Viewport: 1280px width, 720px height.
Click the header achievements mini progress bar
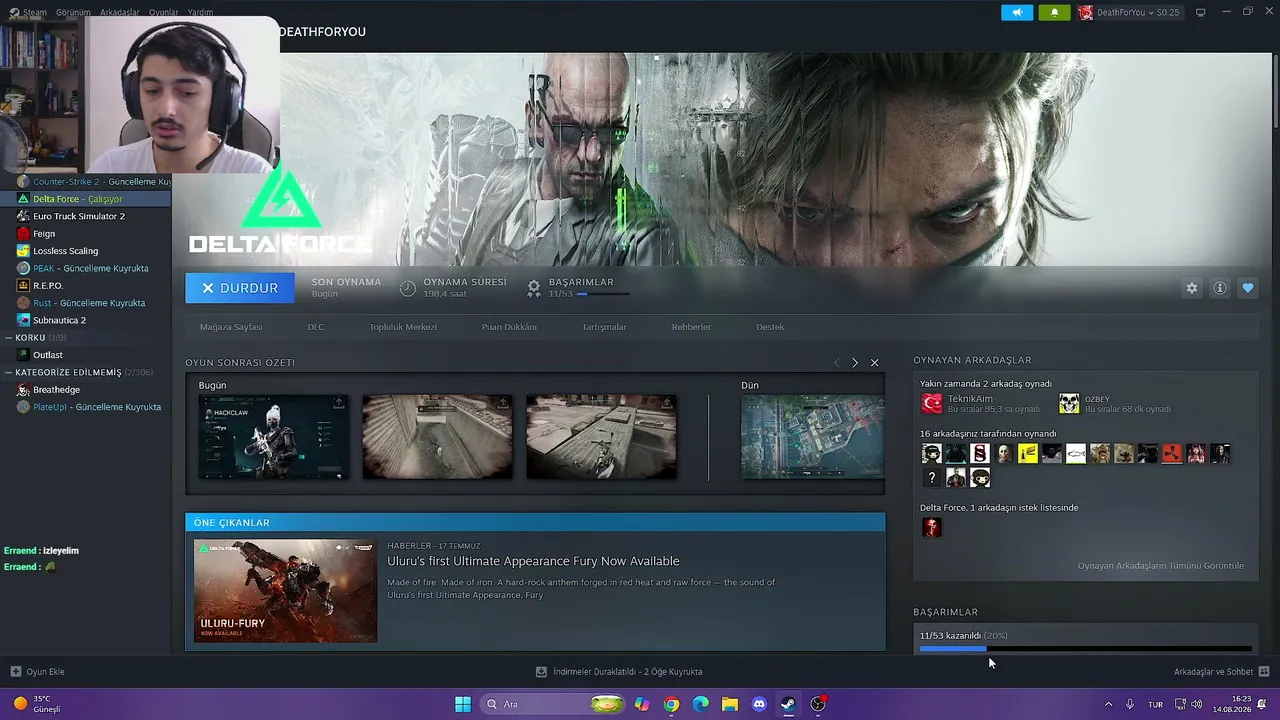[603, 294]
